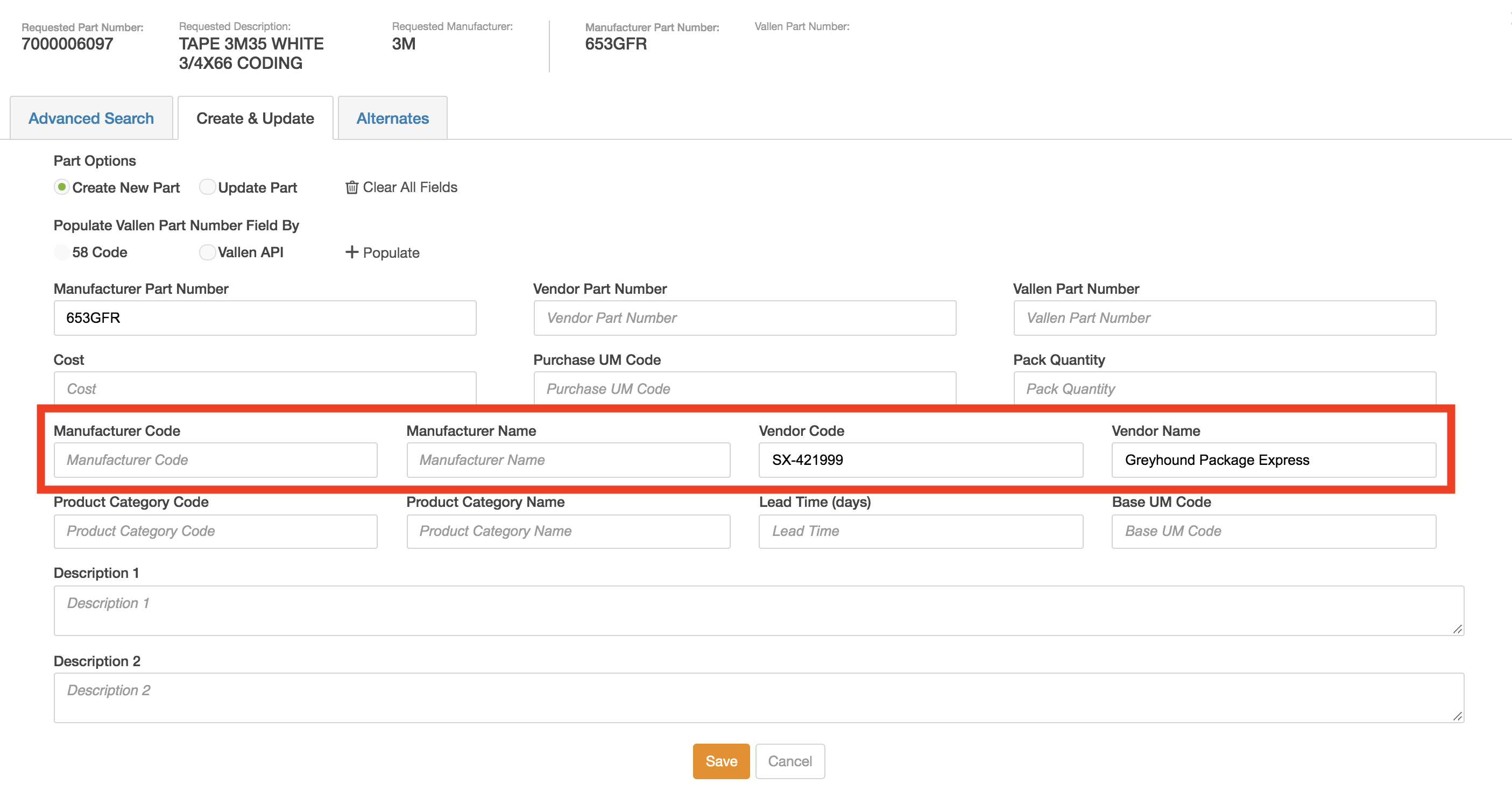This screenshot has height=791, width=1512.
Task: Click the trash icon for Clear All Fields
Action: 351,187
